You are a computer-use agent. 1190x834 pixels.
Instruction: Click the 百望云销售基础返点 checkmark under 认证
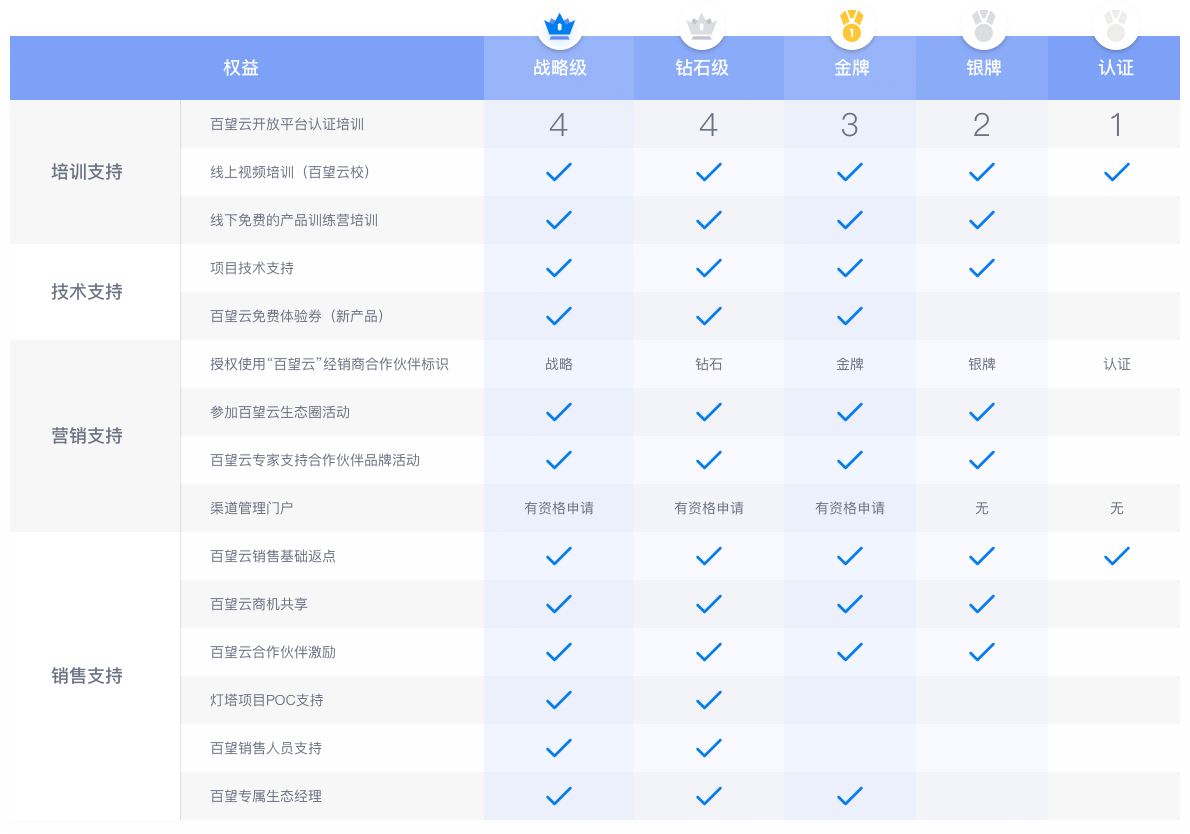(x=1116, y=556)
